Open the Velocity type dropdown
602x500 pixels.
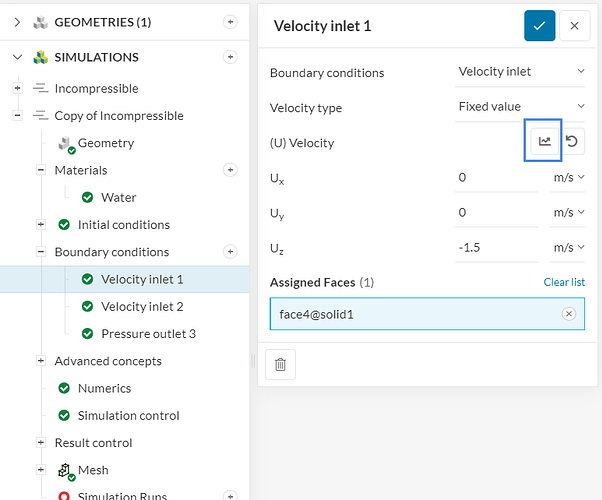click(520, 107)
